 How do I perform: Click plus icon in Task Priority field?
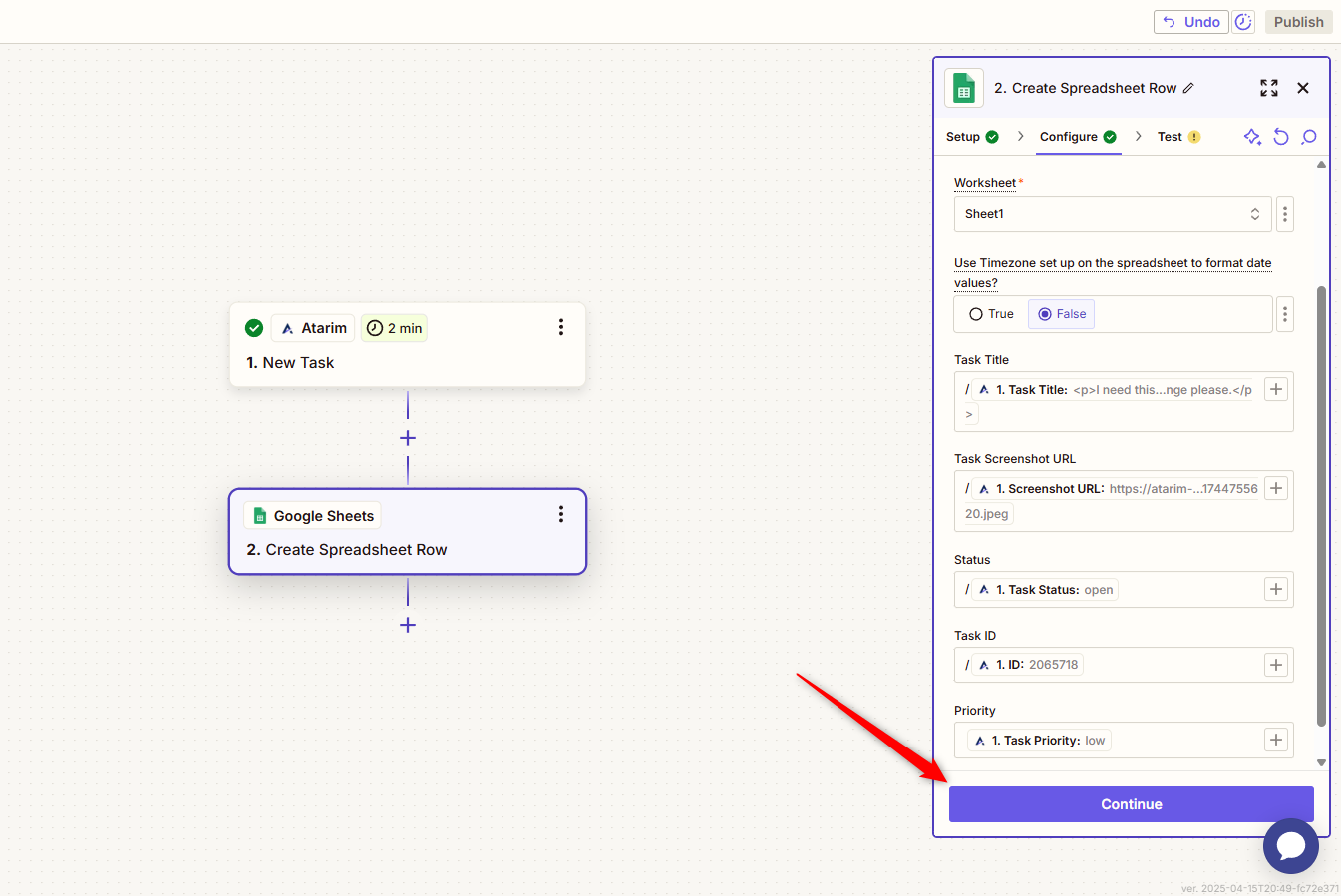(1276, 740)
